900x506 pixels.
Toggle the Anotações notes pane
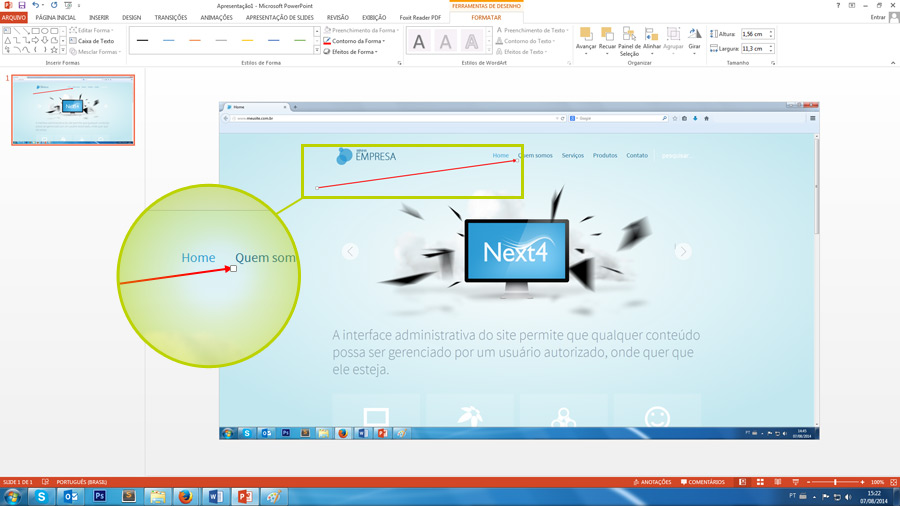pos(652,482)
